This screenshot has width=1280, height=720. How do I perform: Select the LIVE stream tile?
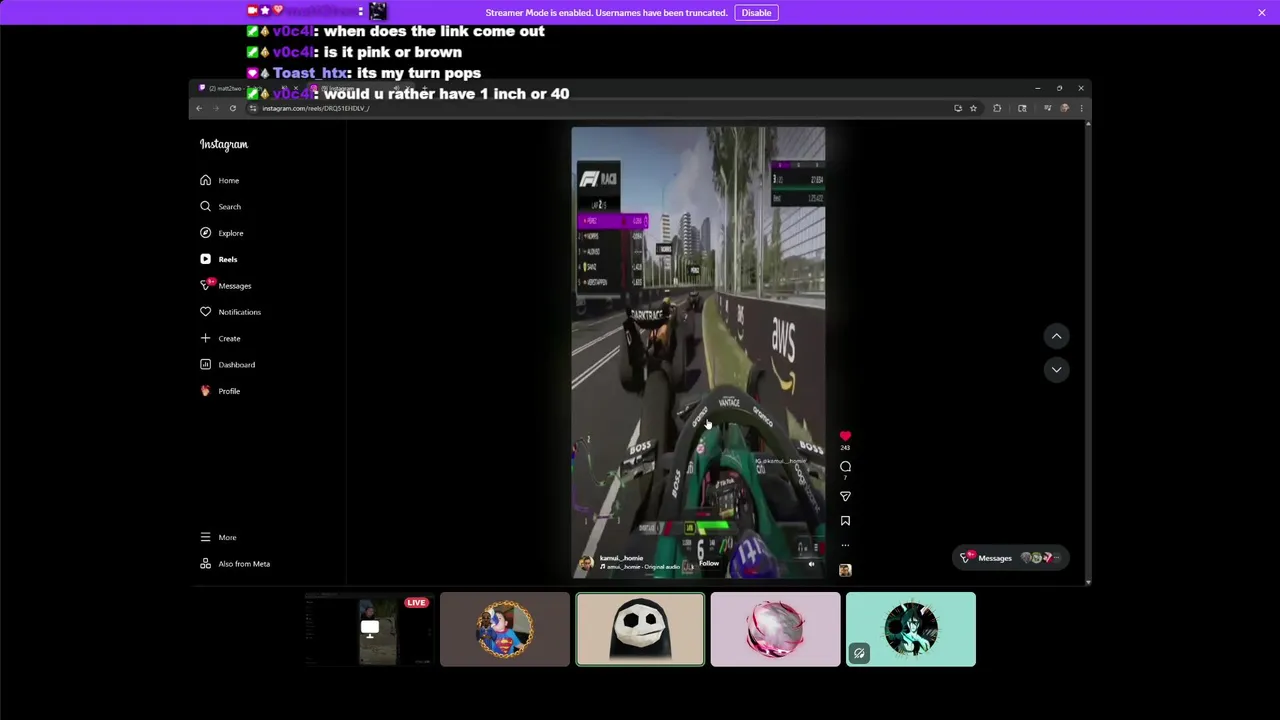point(369,629)
